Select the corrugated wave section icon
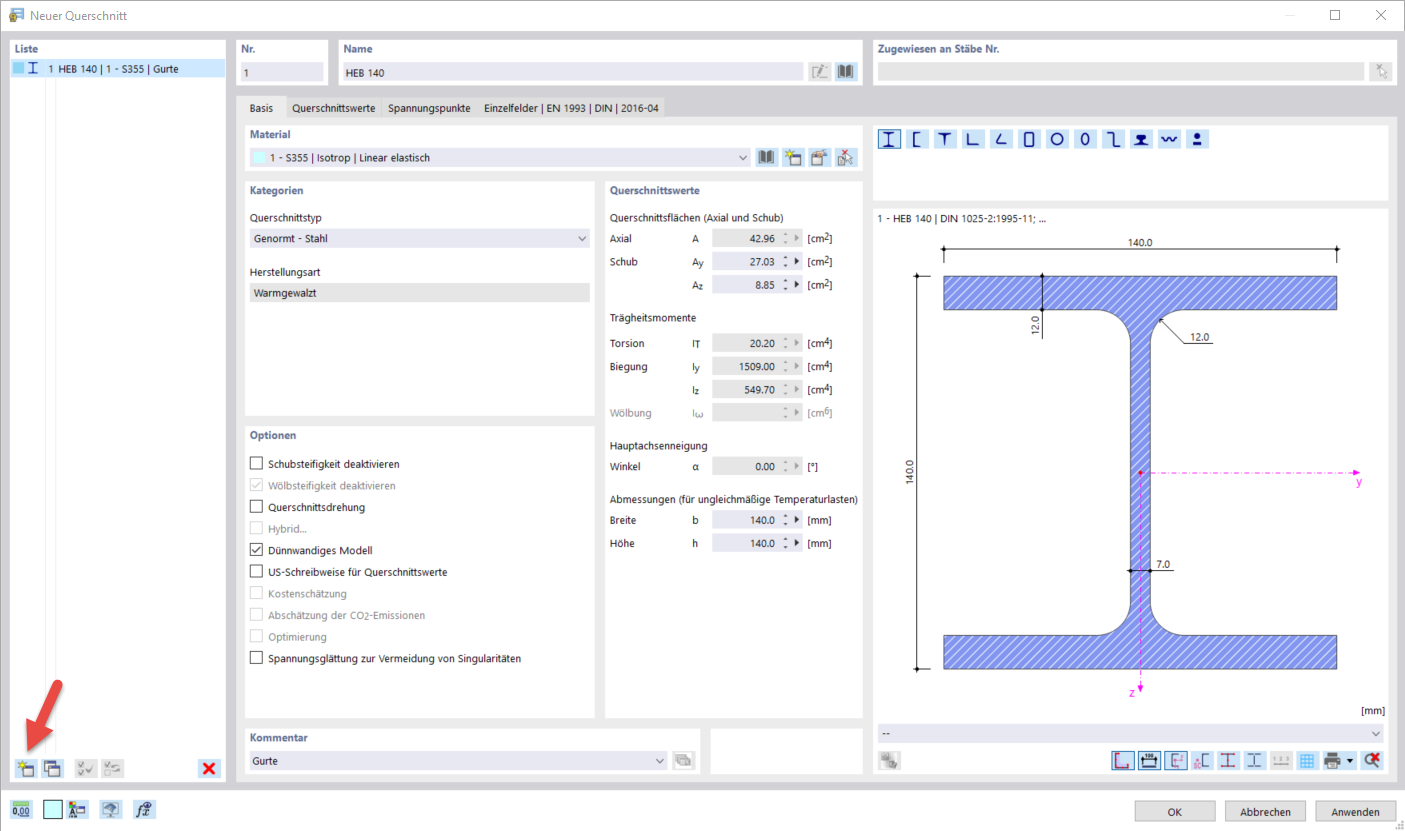This screenshot has height=831, width=1405. (x=1169, y=139)
